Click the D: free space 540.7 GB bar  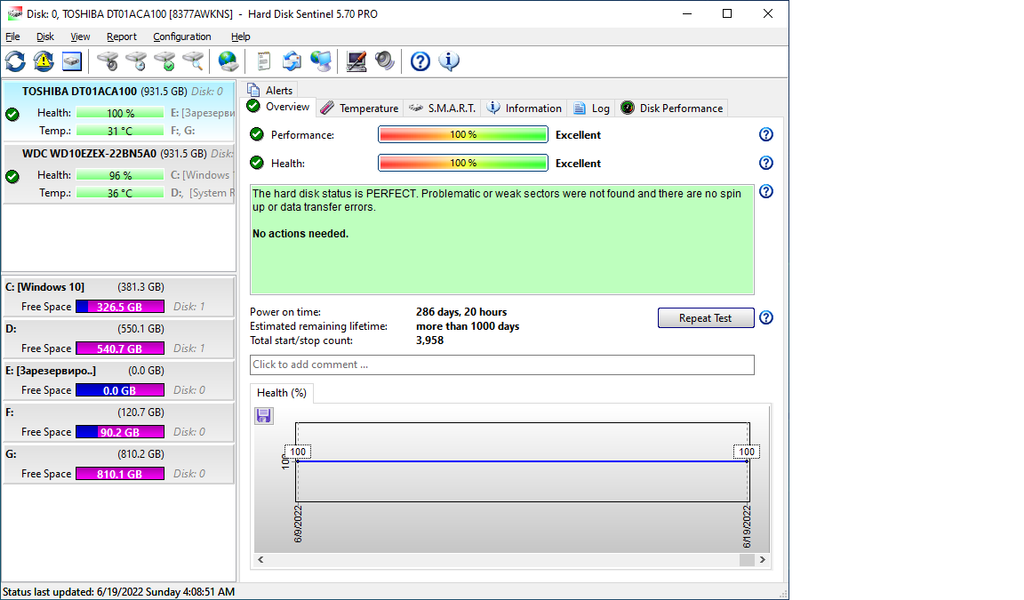point(120,349)
